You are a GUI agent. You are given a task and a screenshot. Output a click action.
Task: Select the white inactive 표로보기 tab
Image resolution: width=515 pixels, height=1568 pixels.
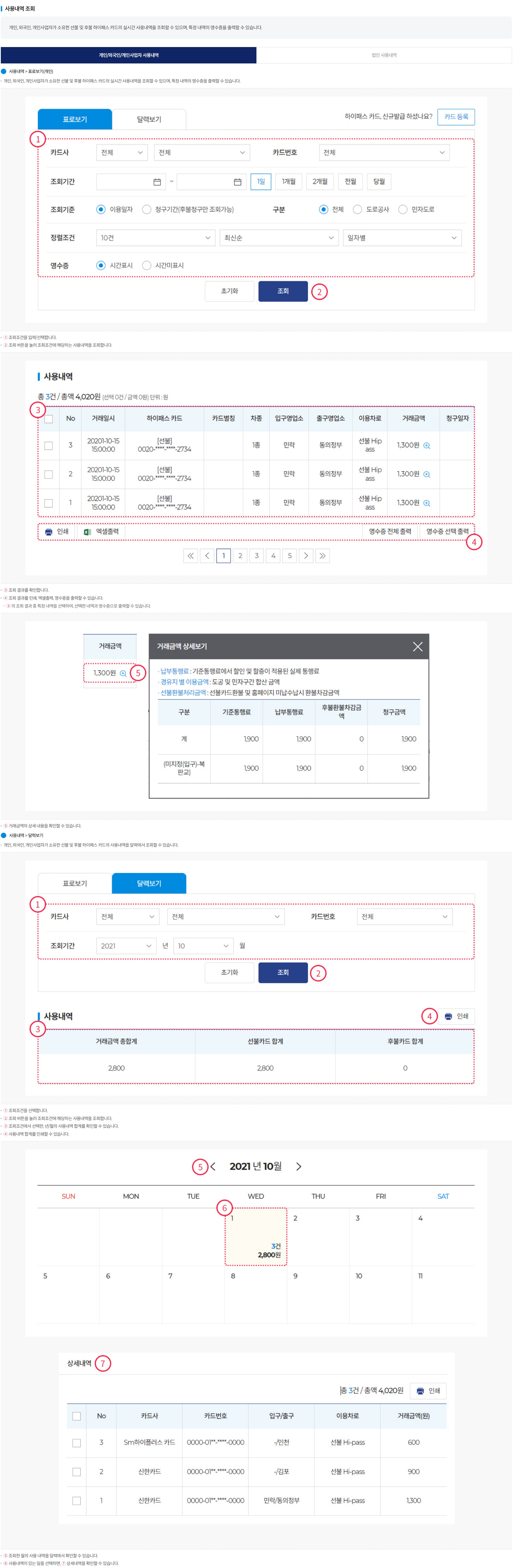point(75,883)
